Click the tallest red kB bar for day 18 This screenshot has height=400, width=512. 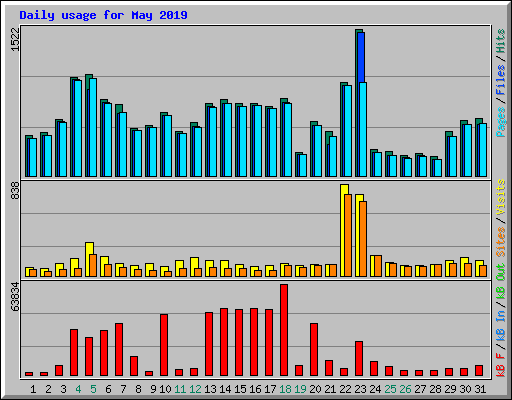pyautogui.click(x=284, y=330)
